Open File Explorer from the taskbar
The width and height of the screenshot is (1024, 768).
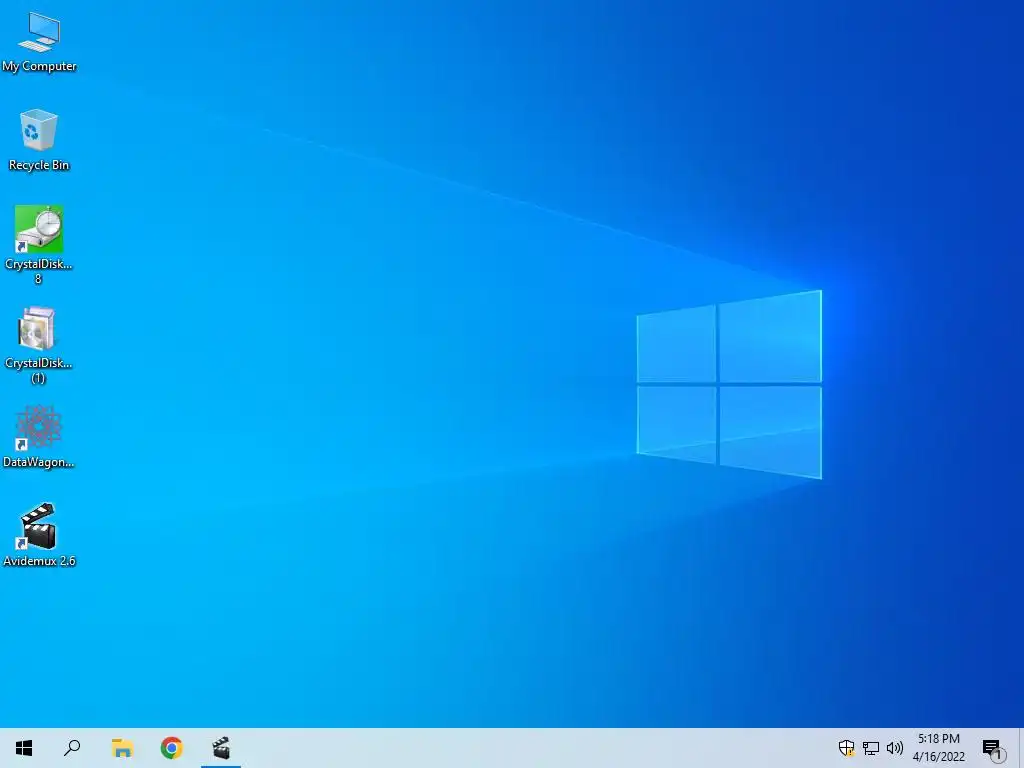[x=122, y=748]
